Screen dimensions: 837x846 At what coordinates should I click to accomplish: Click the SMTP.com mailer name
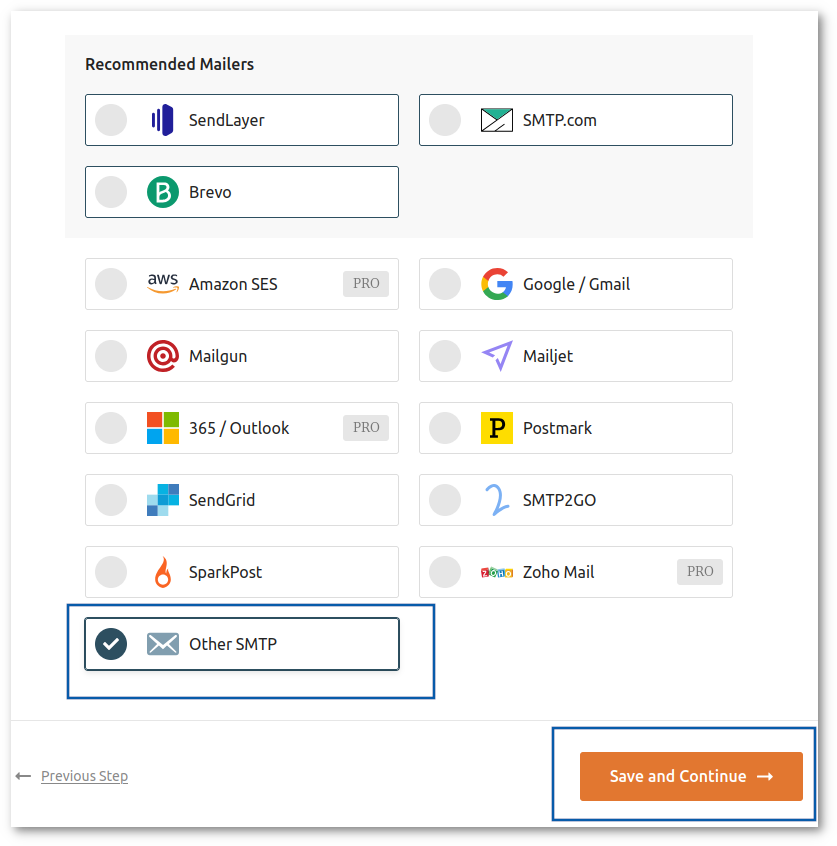pyautogui.click(x=560, y=120)
